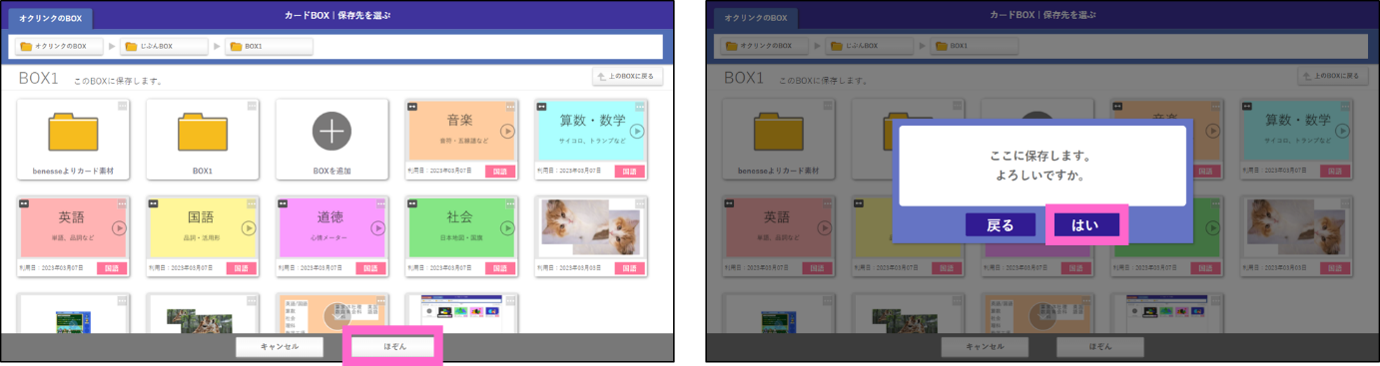Click pink 国語 tag on 音楽 card, left screenshot

[500, 171]
